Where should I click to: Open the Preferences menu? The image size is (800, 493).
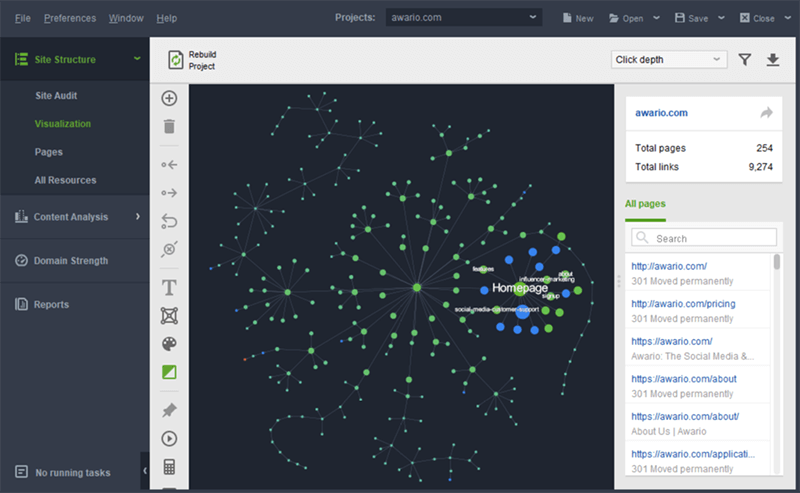70,18
